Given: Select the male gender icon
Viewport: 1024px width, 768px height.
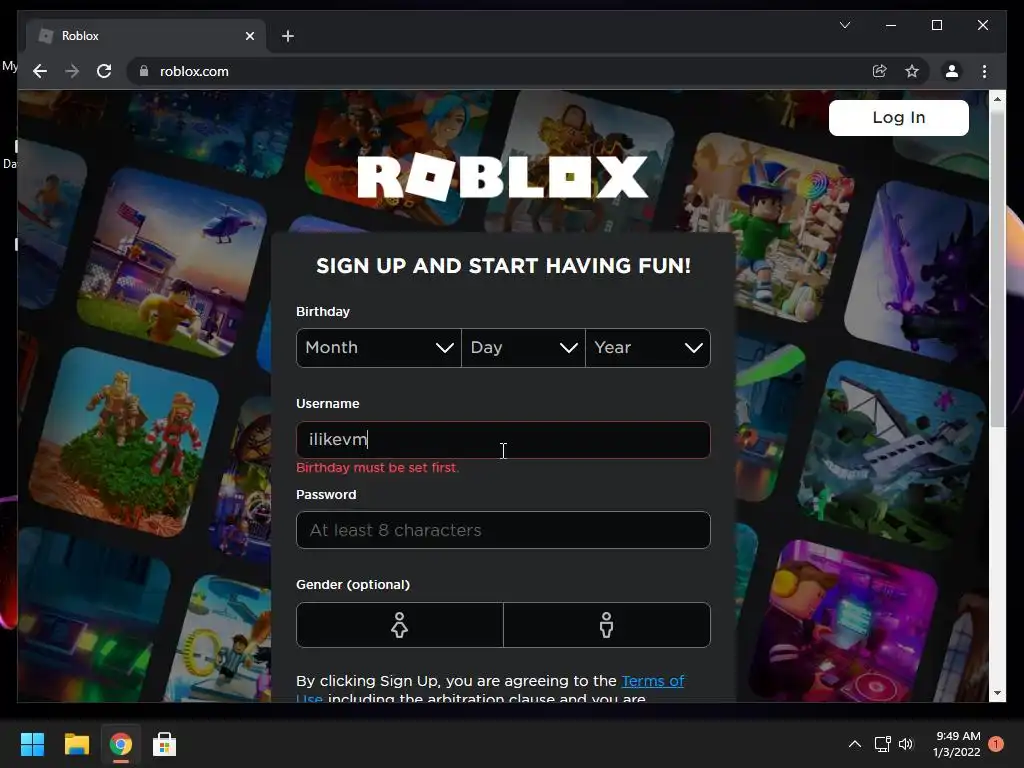Looking at the screenshot, I should point(607,625).
